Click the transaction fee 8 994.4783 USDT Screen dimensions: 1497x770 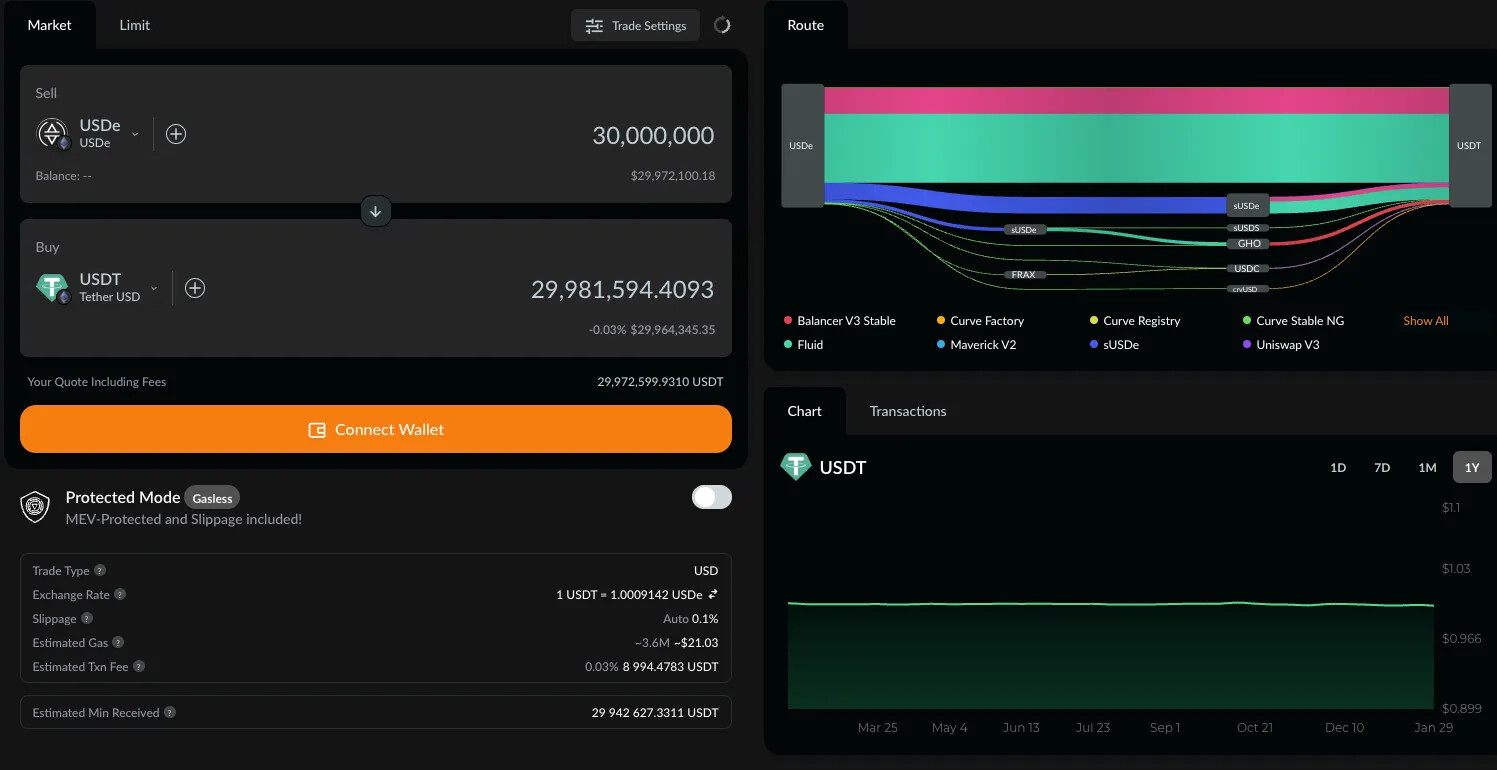(671, 667)
